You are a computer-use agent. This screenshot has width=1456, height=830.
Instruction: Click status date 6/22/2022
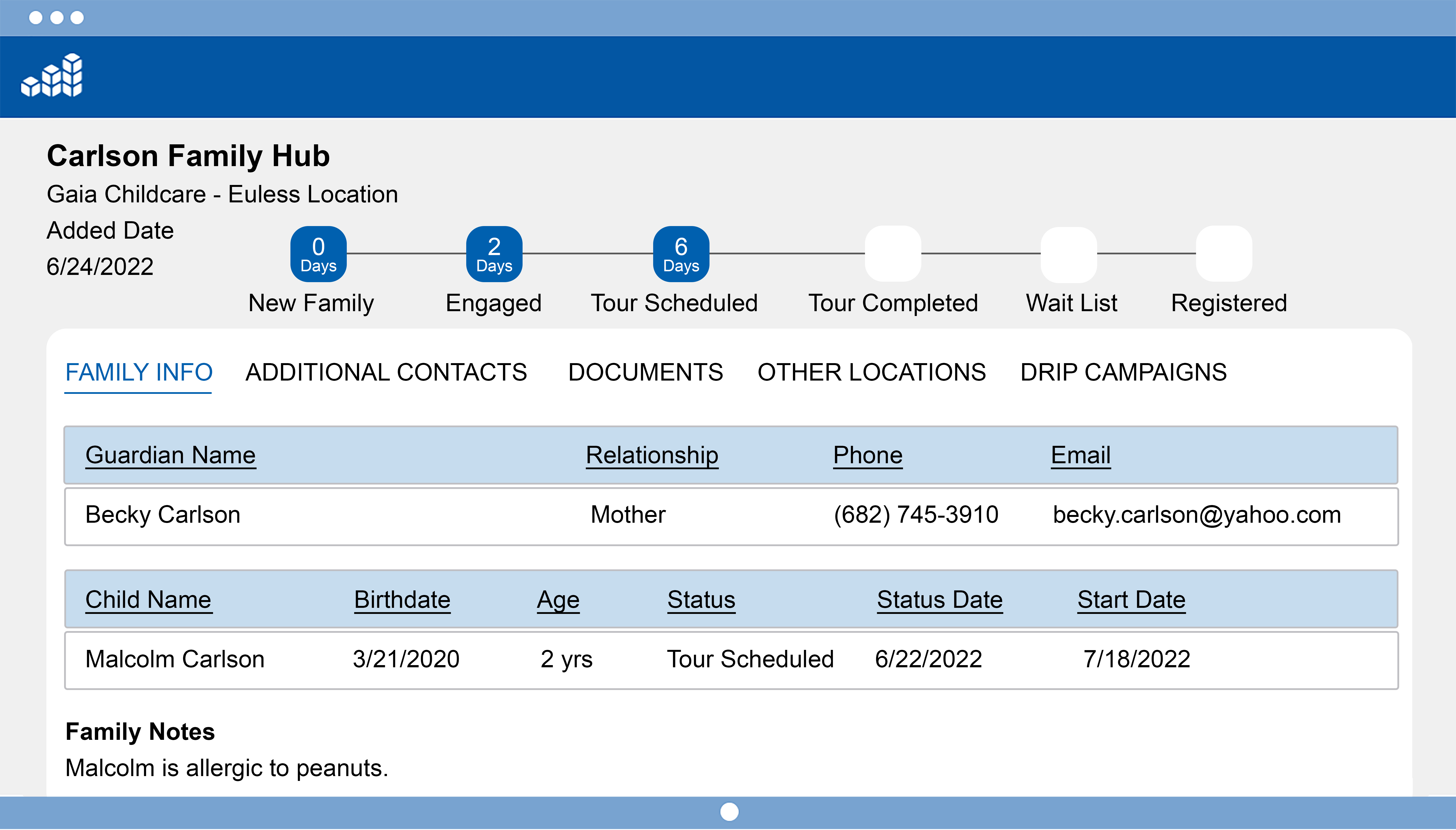pyautogui.click(x=928, y=659)
